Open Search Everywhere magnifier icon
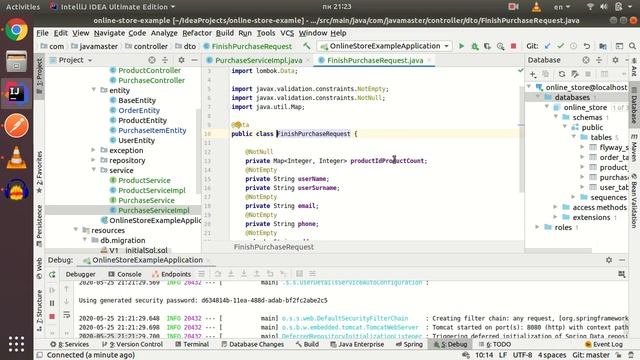 coord(632,46)
